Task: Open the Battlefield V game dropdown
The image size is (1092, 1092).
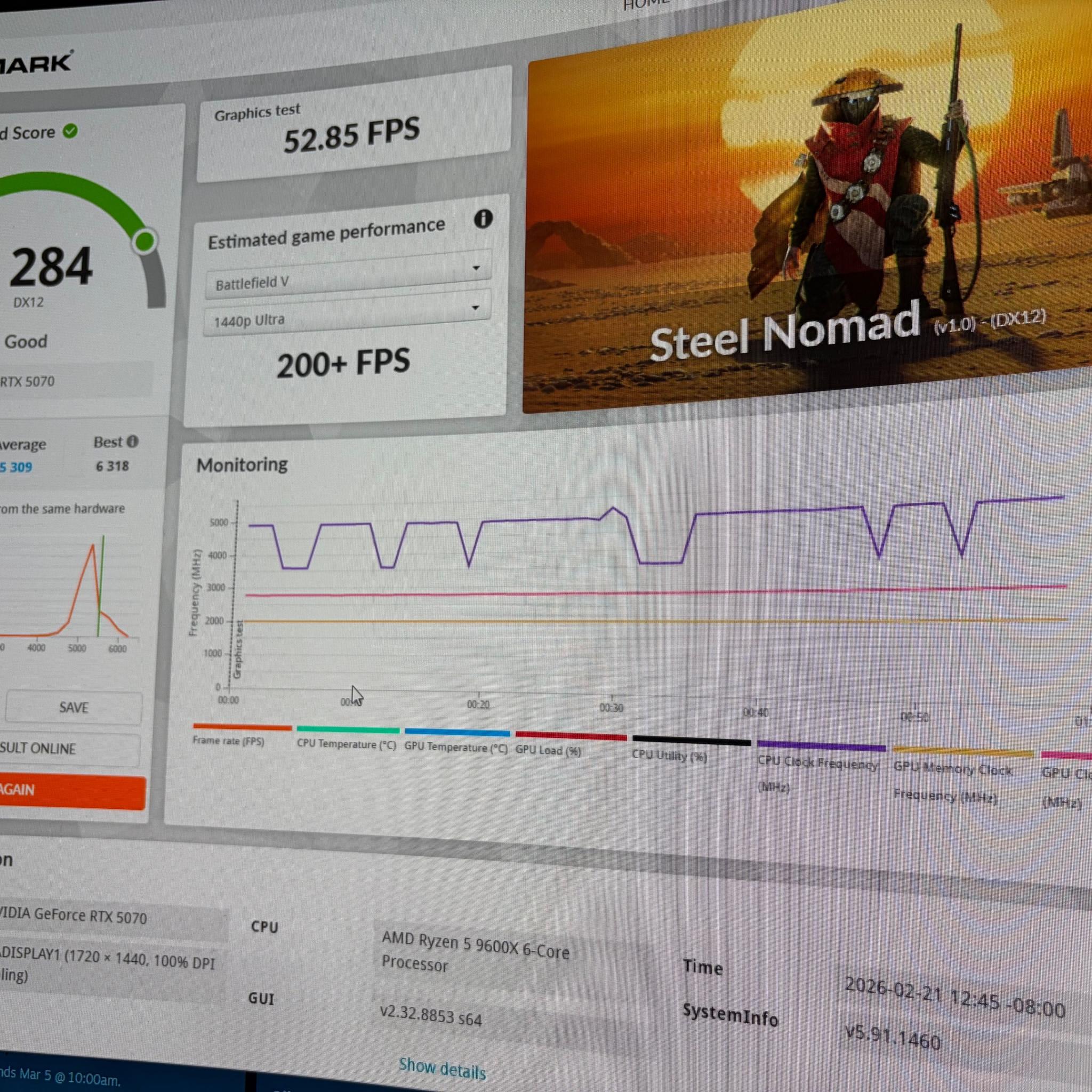Action: 347,274
